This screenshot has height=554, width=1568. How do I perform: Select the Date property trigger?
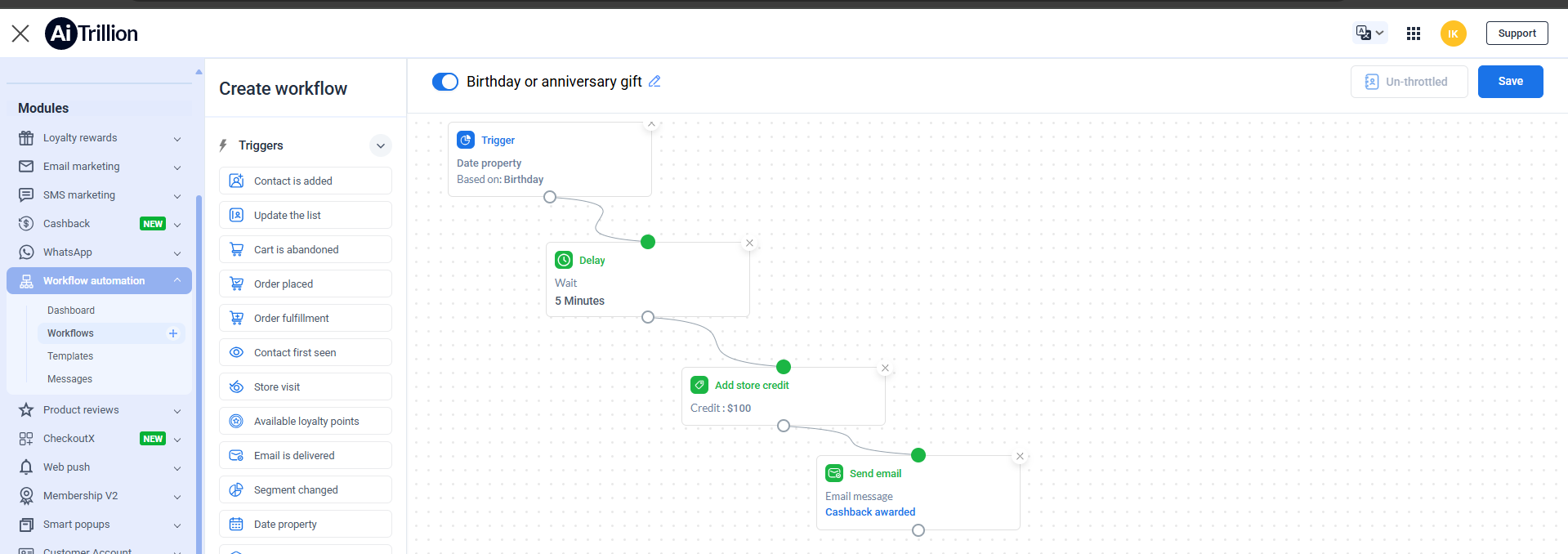(x=306, y=524)
